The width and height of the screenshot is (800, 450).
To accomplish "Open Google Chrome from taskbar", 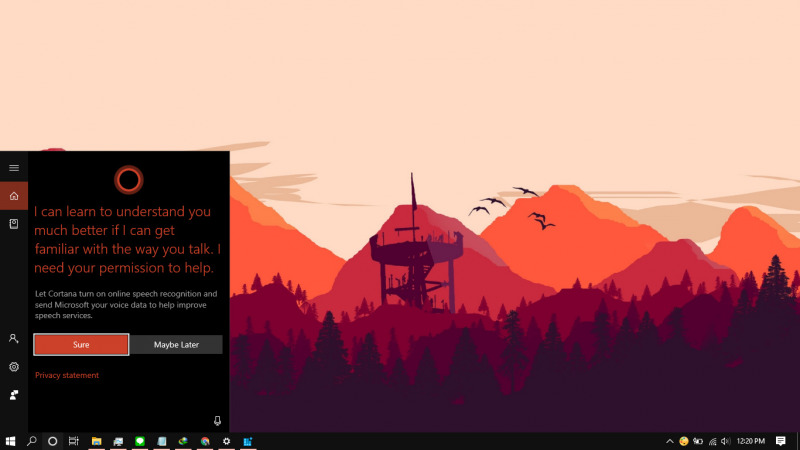I will 205,441.
